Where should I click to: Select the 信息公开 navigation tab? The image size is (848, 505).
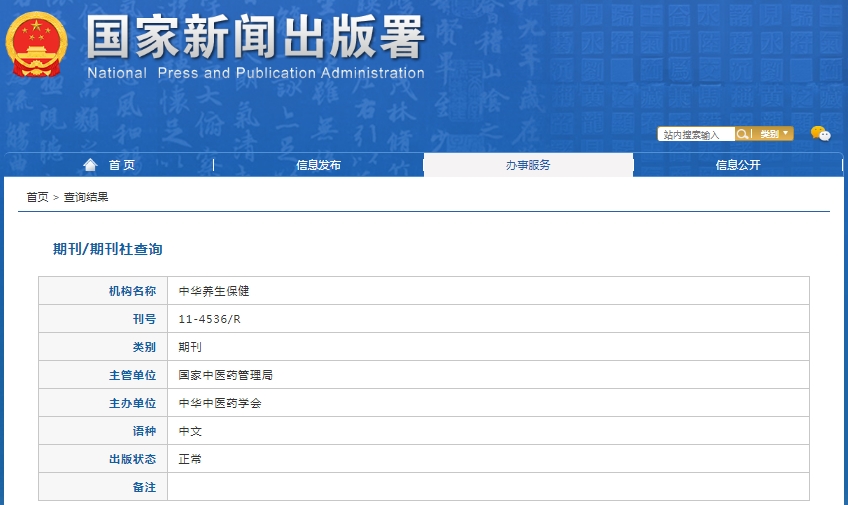coord(738,165)
